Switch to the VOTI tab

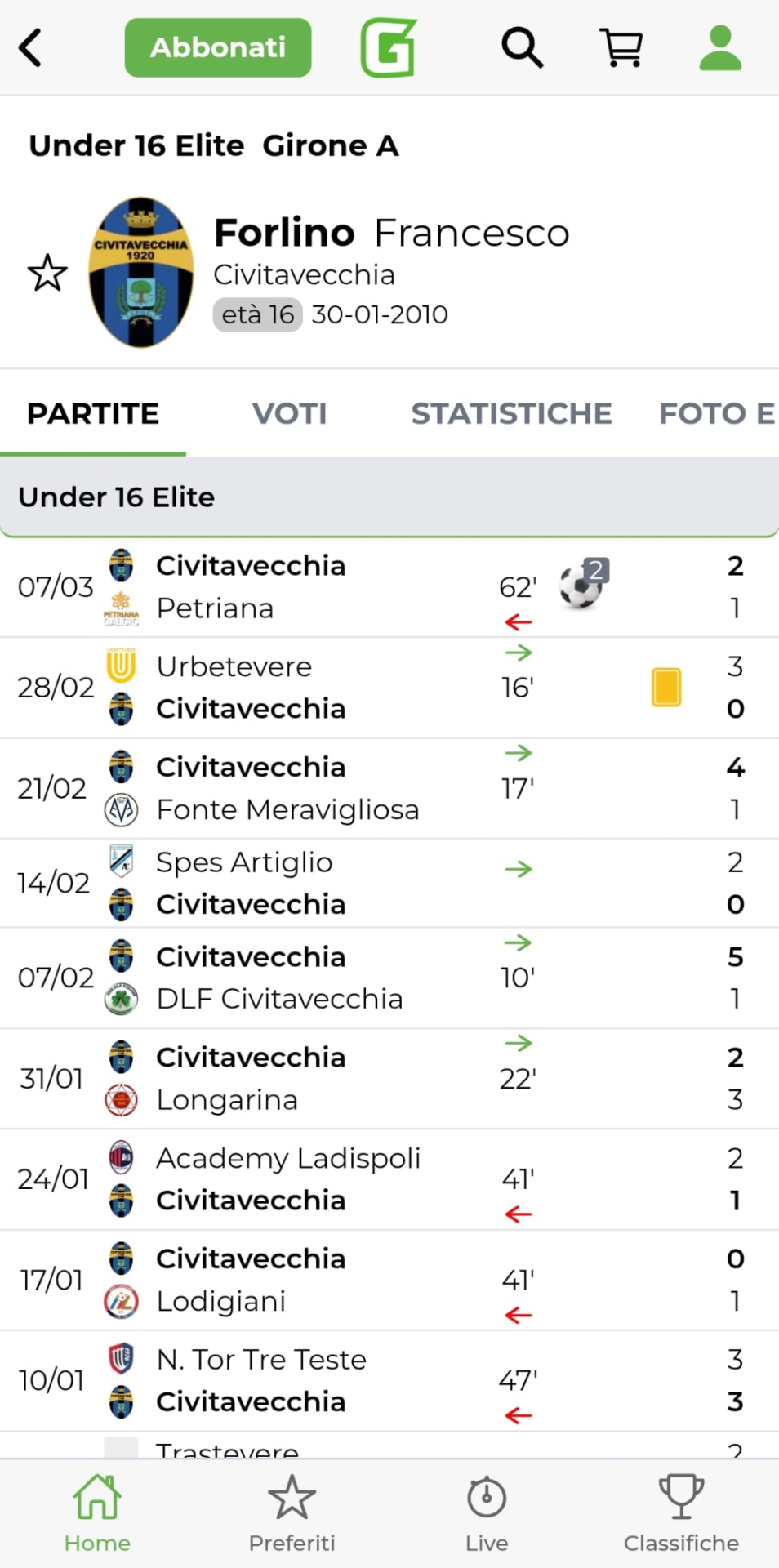tap(289, 414)
